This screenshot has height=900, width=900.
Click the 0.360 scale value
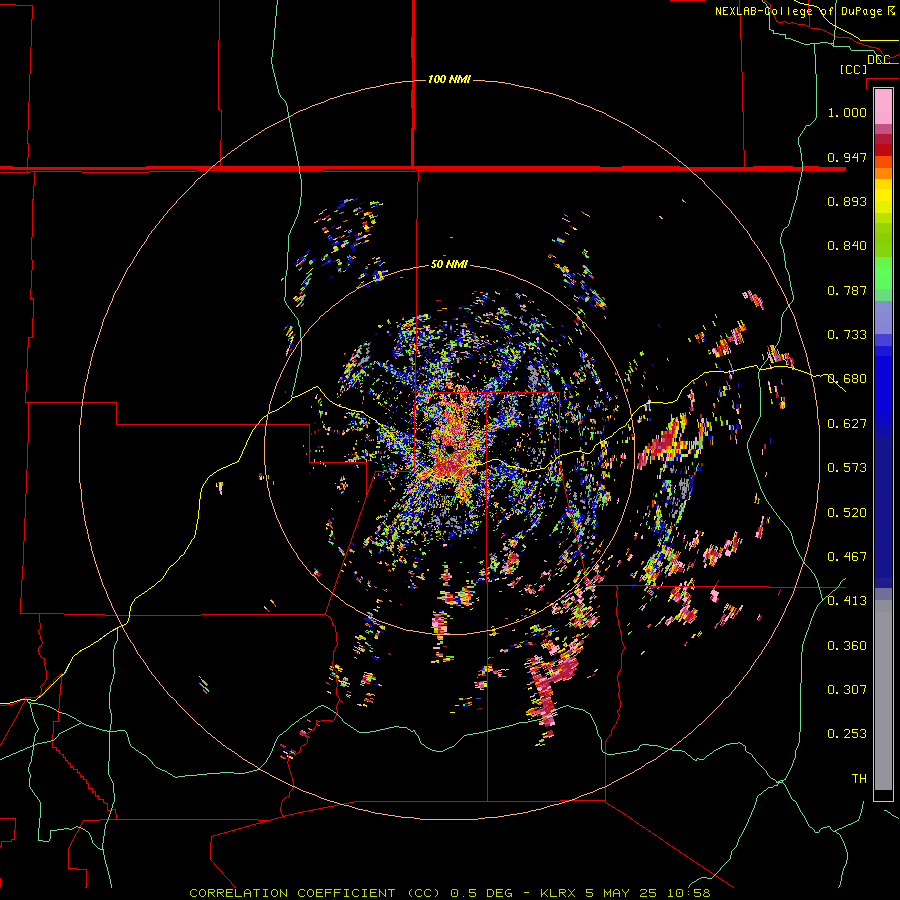click(847, 646)
